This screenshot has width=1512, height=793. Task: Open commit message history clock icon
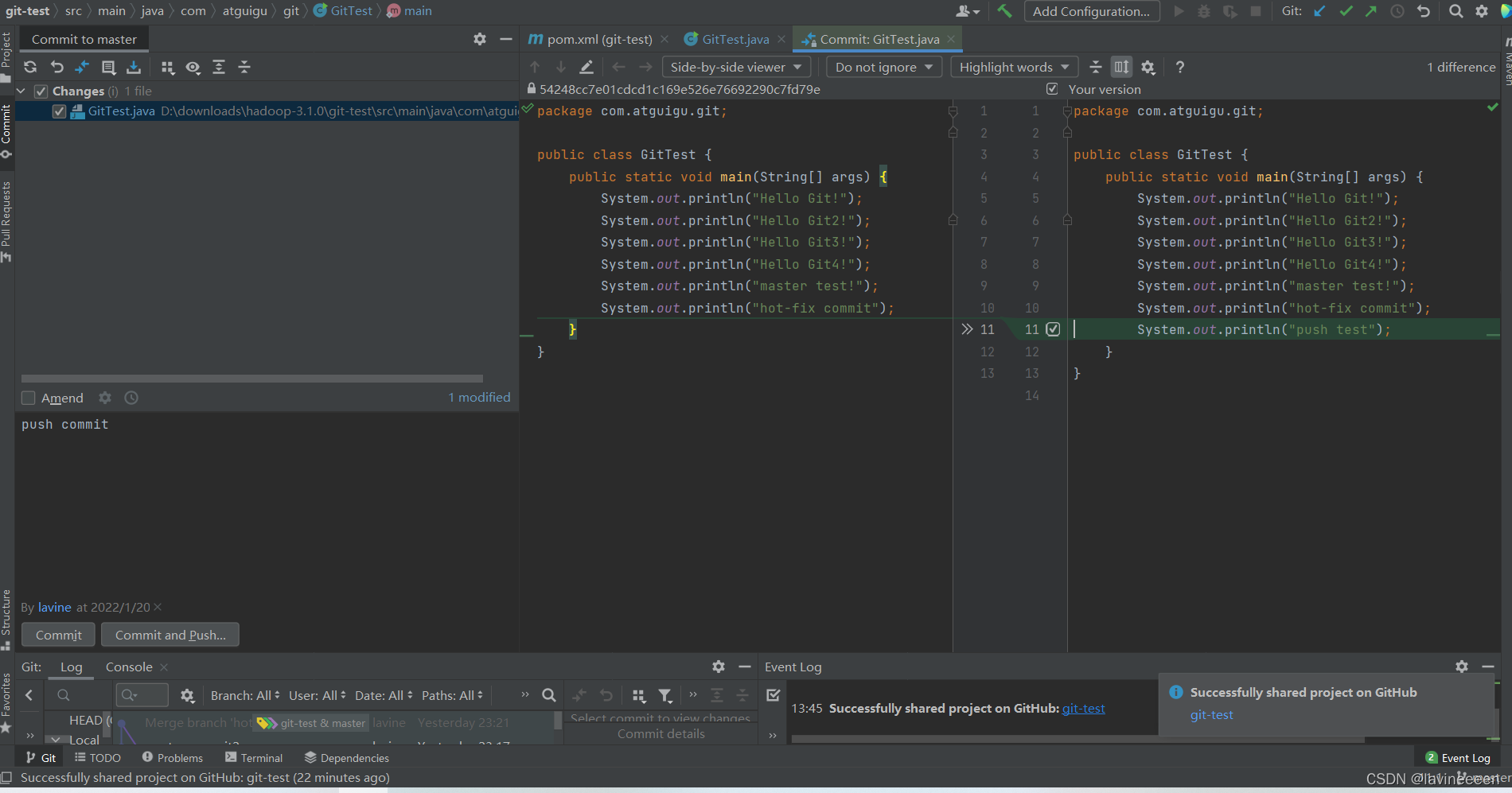click(x=131, y=398)
